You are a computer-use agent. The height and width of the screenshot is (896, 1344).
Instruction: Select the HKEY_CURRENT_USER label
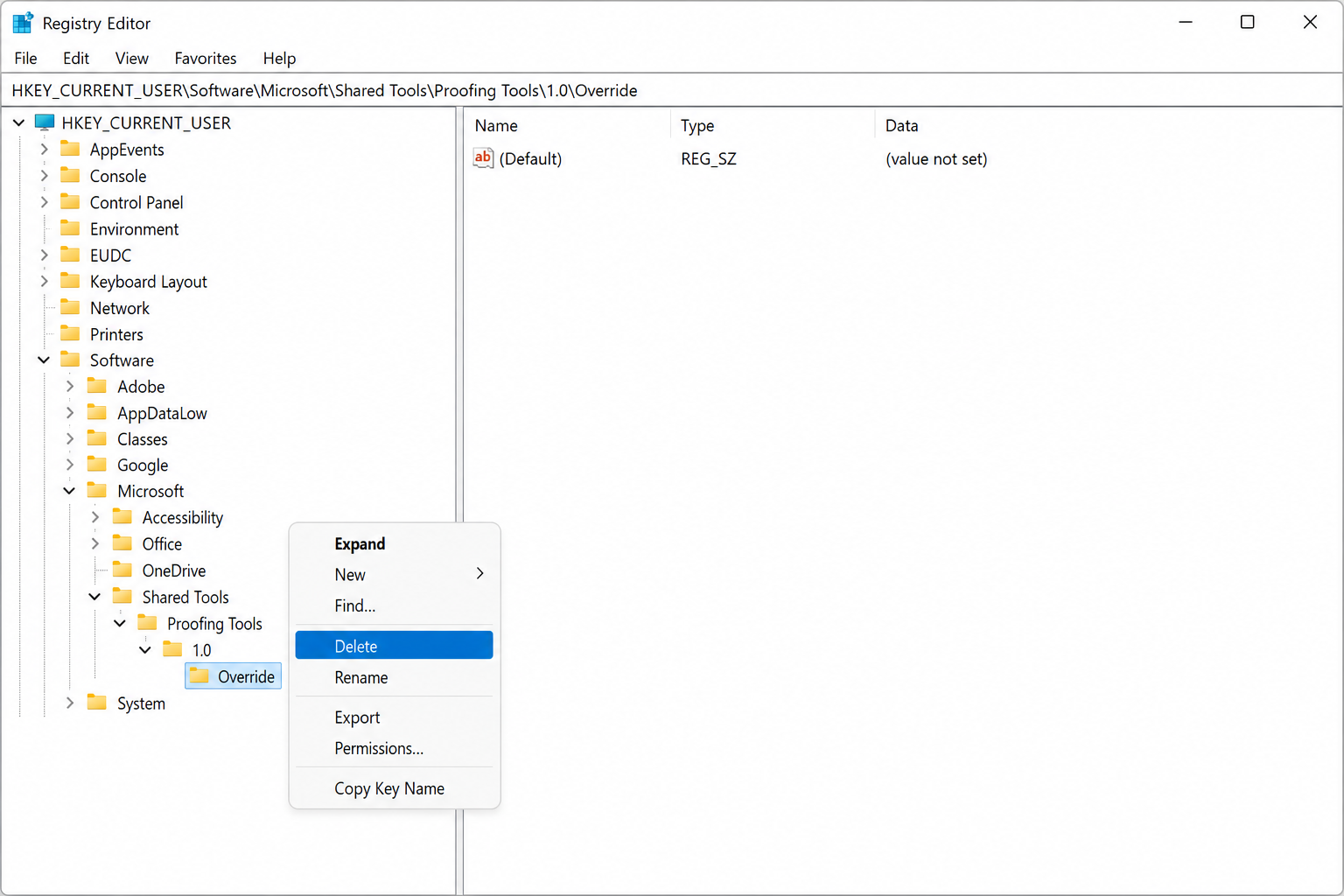point(146,122)
